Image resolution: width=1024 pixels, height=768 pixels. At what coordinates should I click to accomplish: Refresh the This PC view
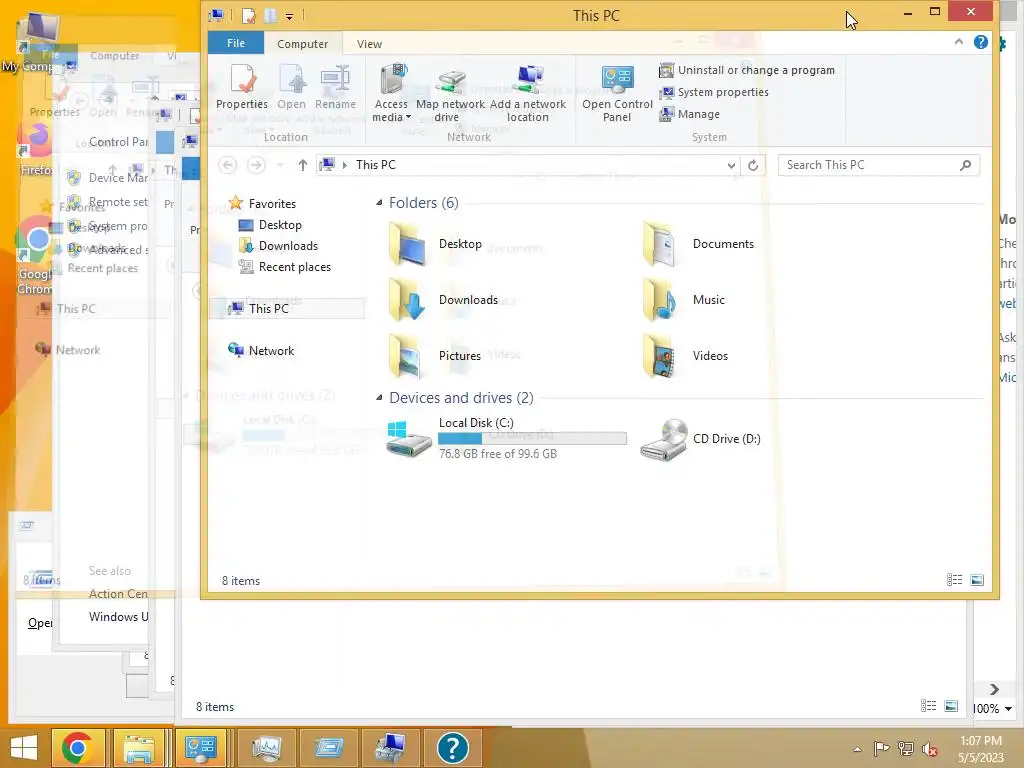point(752,165)
